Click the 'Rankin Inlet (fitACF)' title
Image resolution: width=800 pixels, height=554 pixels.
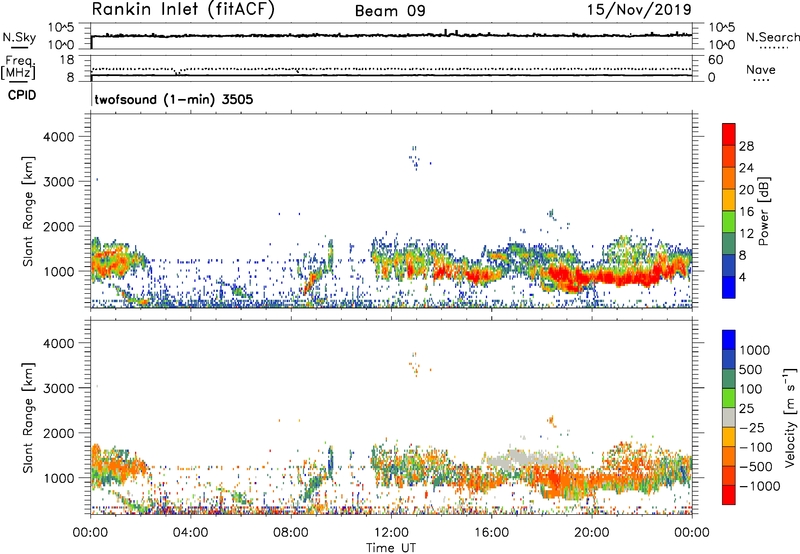pyautogui.click(x=183, y=9)
